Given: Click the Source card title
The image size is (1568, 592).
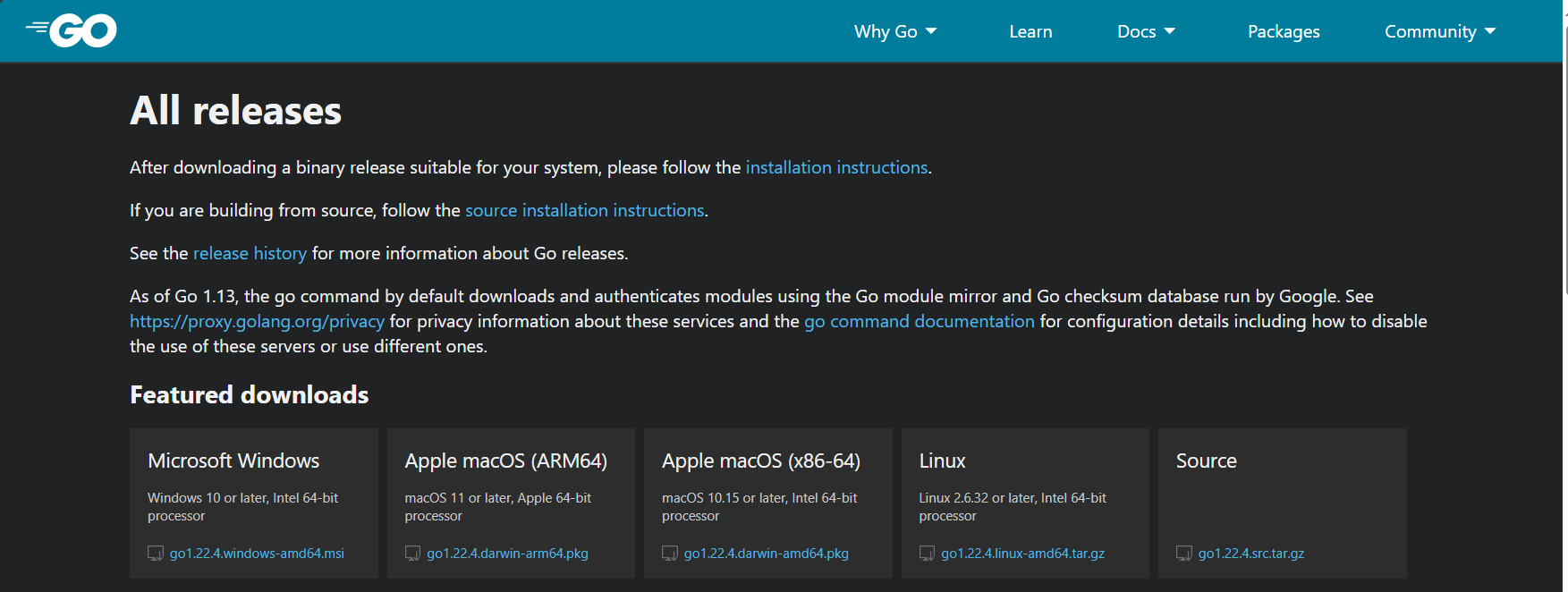Looking at the screenshot, I should click(1207, 461).
